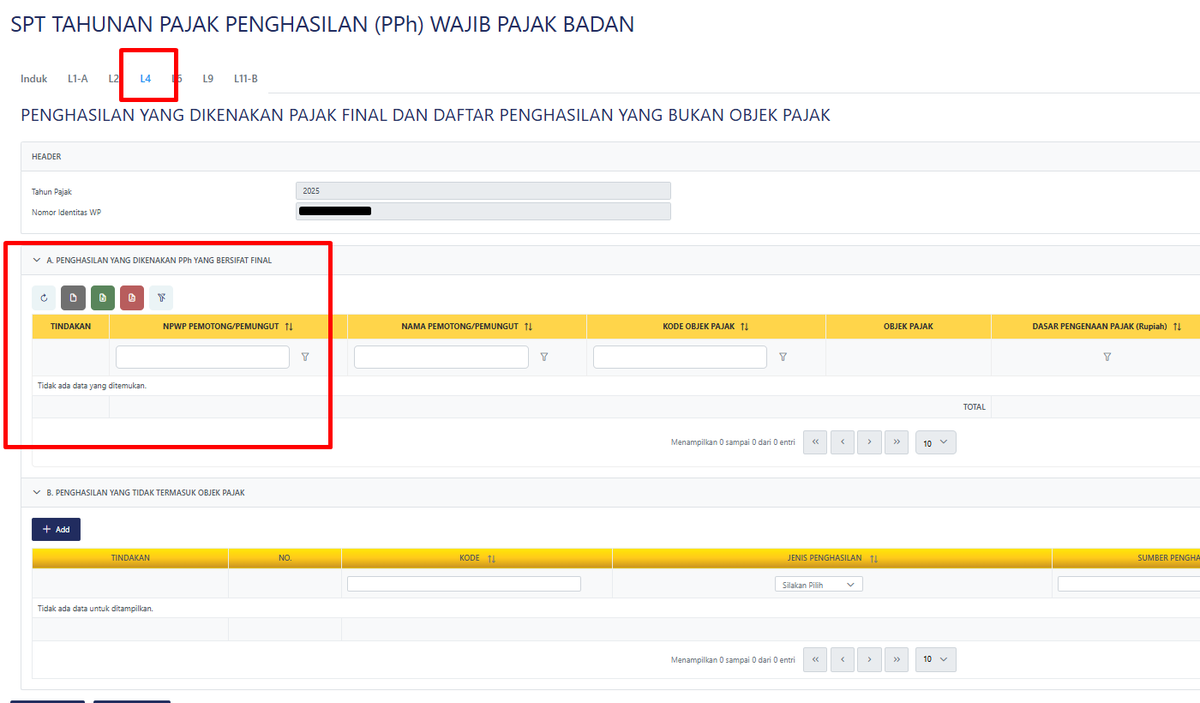Viewport: 1200px width, 703px height.
Task: Click the NO. column header in section B
Action: [285, 558]
